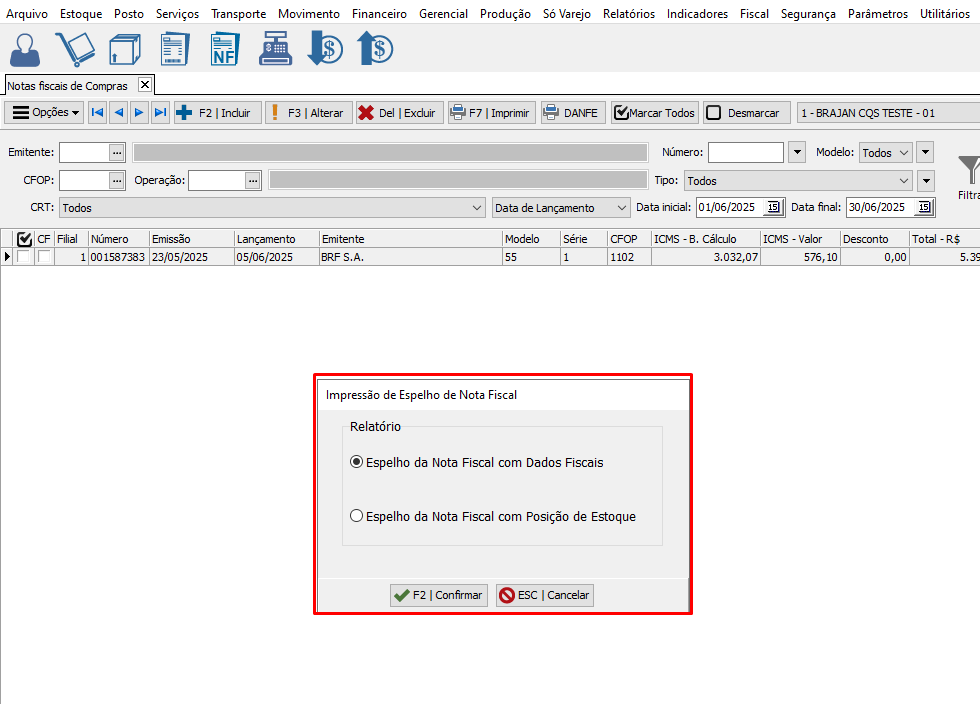Open the NF invoice icon

tap(225, 49)
